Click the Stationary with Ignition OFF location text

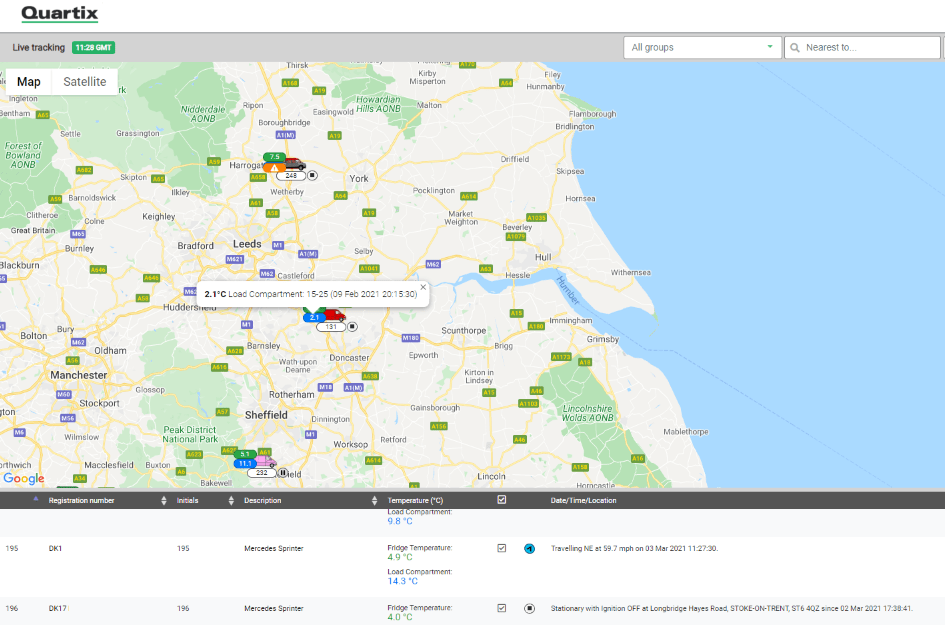coord(732,609)
